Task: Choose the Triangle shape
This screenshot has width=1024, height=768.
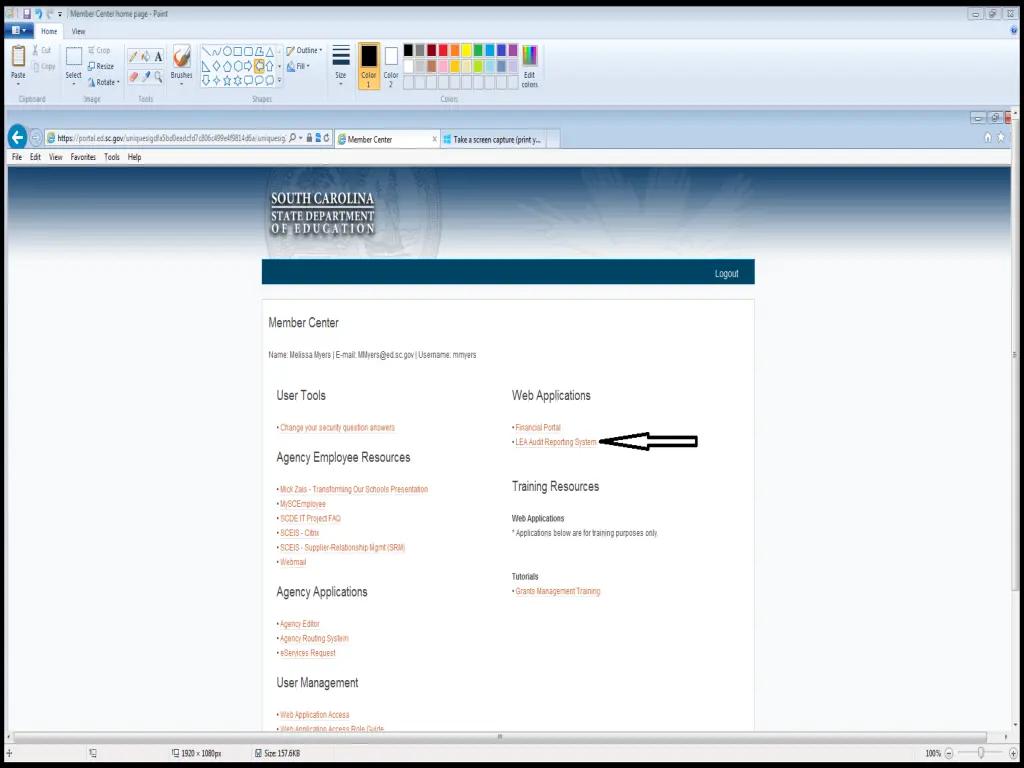Action: [270, 51]
